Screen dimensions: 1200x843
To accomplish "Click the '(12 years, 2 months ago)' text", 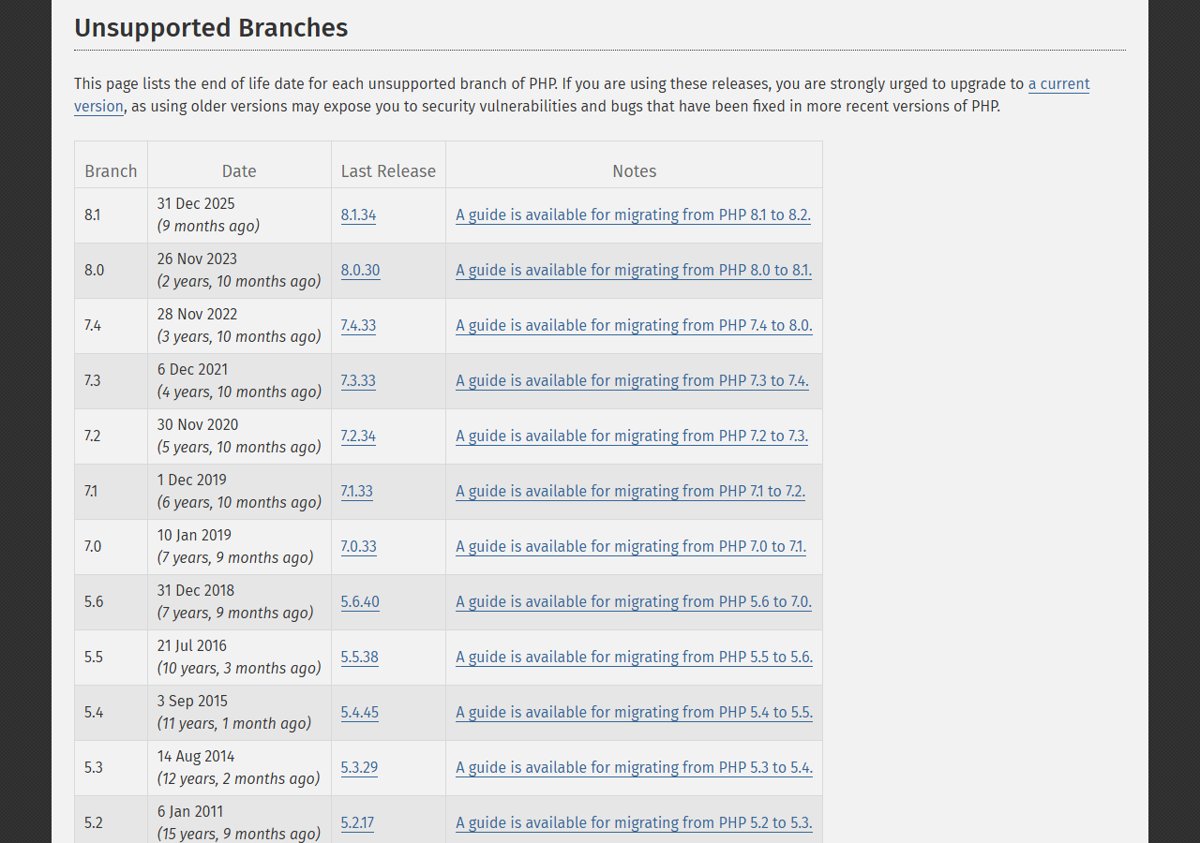I will click(x=239, y=778).
